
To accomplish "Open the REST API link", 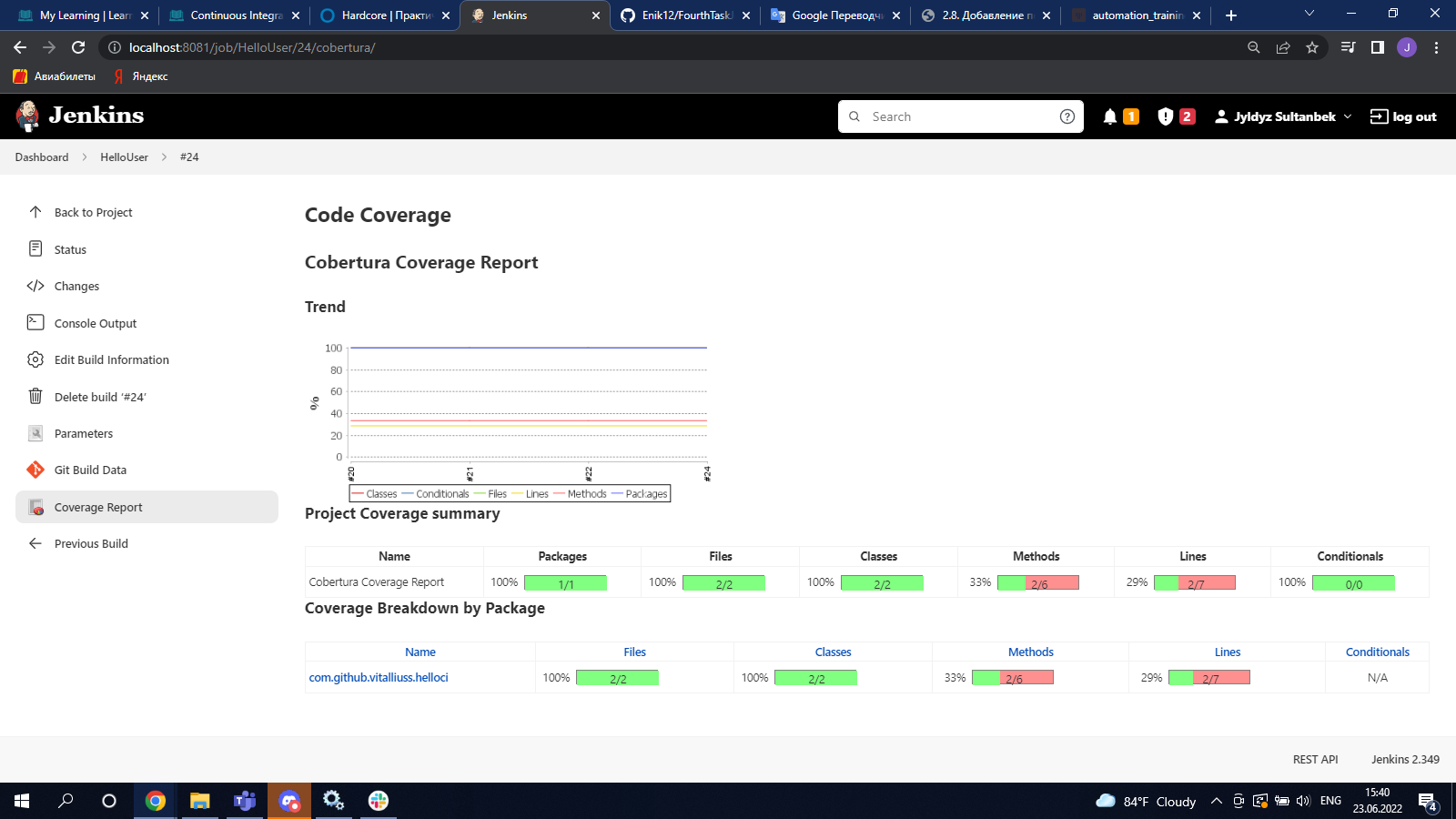I will click(x=1315, y=759).
